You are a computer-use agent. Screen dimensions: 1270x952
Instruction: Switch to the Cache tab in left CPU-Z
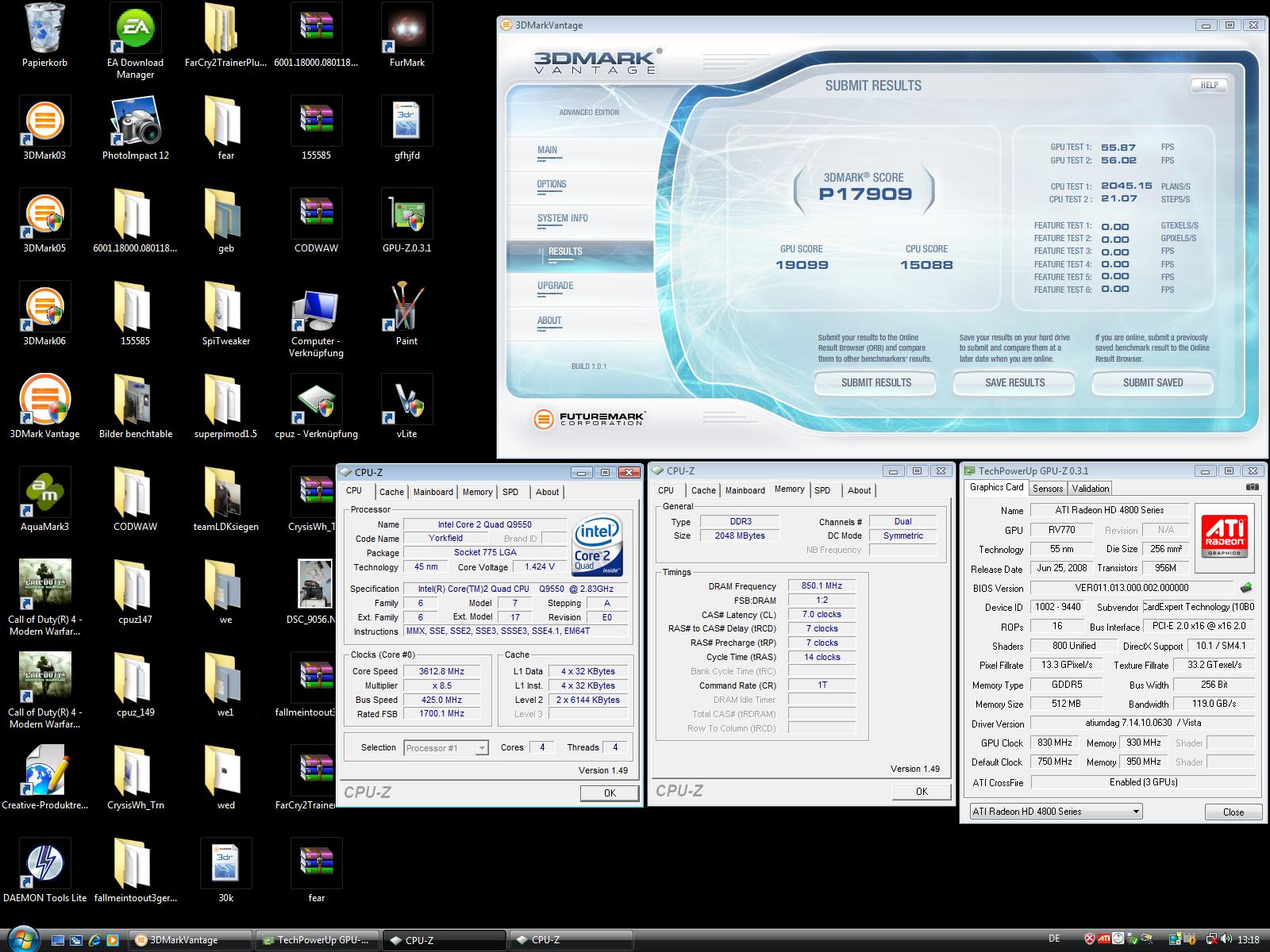click(391, 492)
